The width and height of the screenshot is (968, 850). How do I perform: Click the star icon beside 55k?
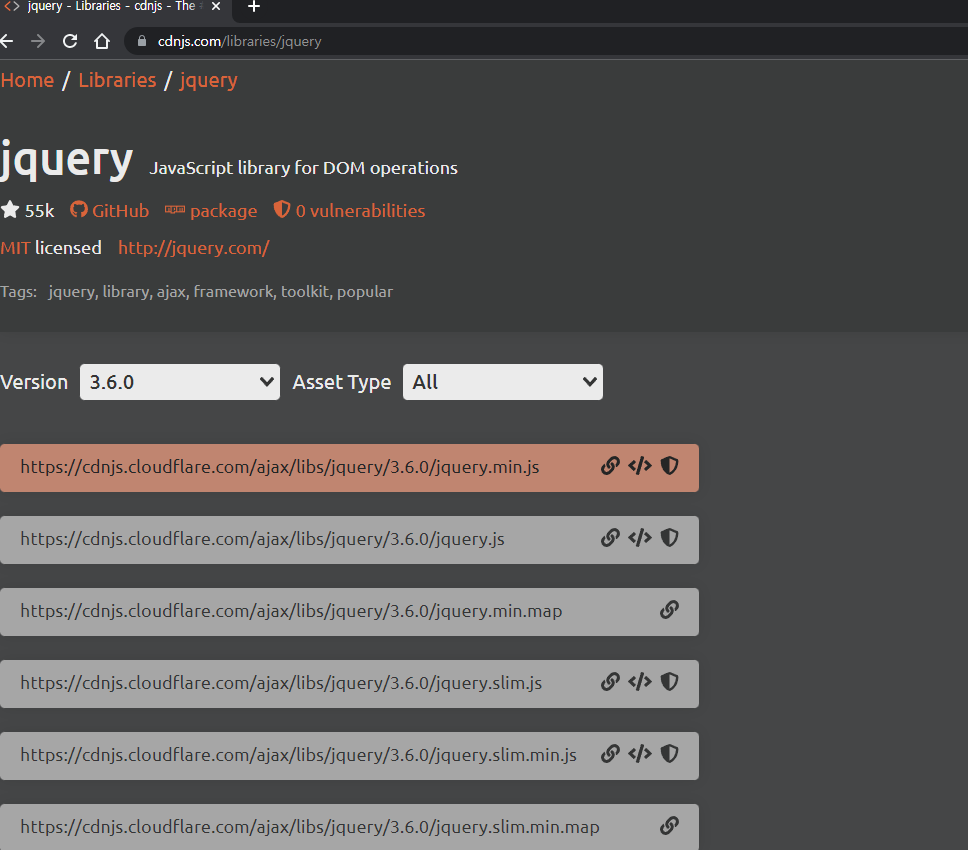(10, 210)
